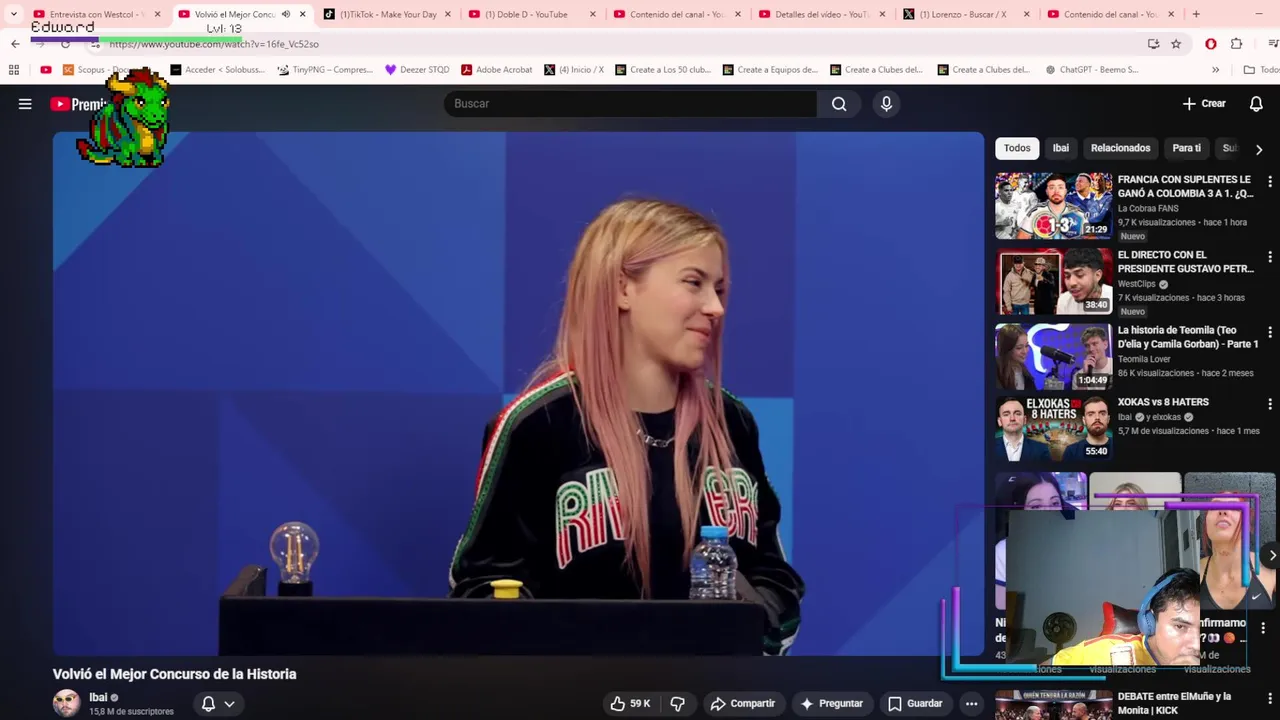Open FRANCIA CON SUPLENTES video thumbnail

tap(1053, 206)
